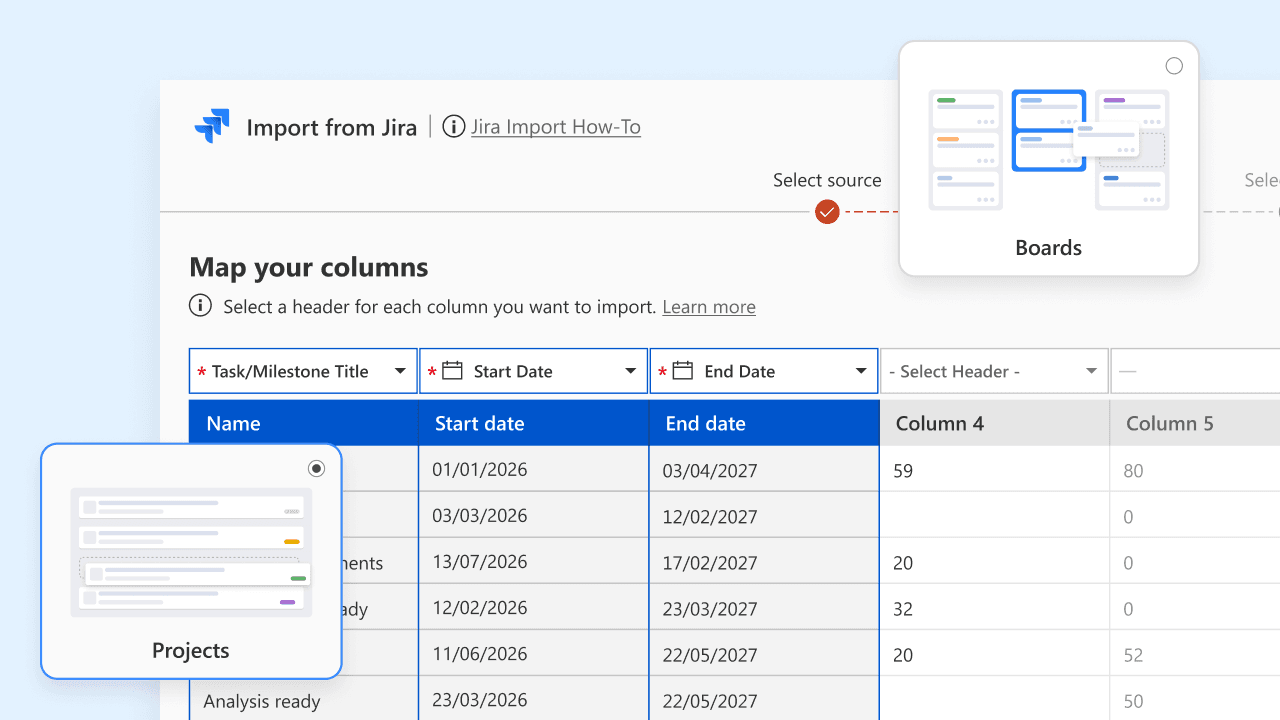Open the Start Date header dropdown
The image size is (1280, 720).
(x=534, y=371)
